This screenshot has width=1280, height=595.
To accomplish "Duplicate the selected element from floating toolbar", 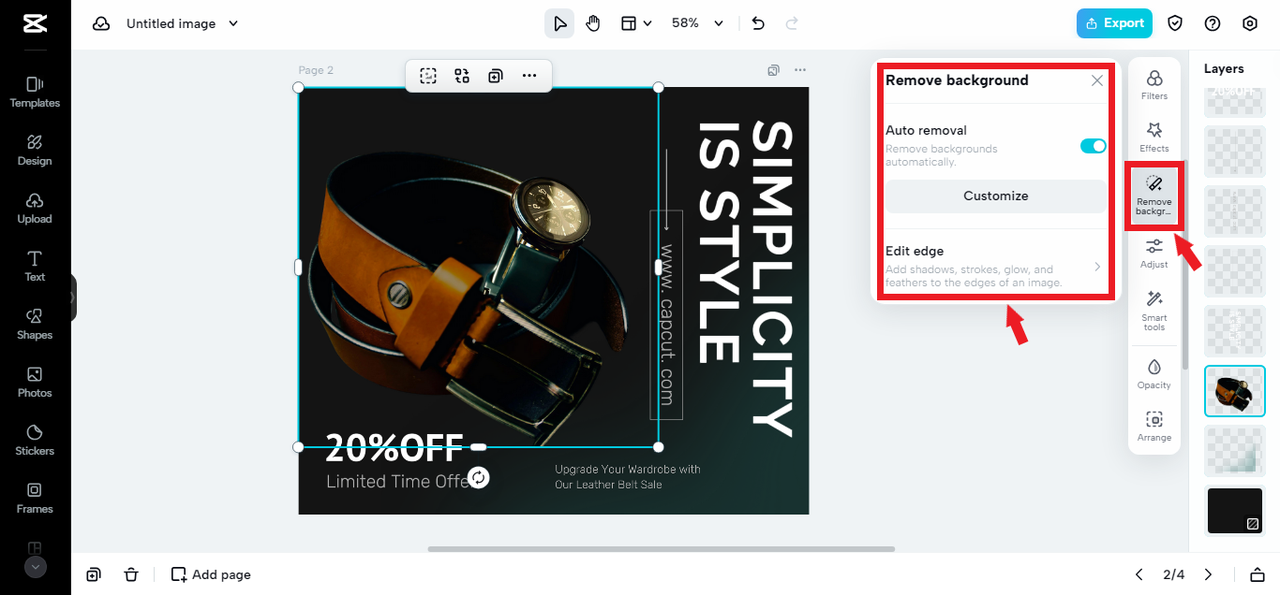I will [x=495, y=76].
